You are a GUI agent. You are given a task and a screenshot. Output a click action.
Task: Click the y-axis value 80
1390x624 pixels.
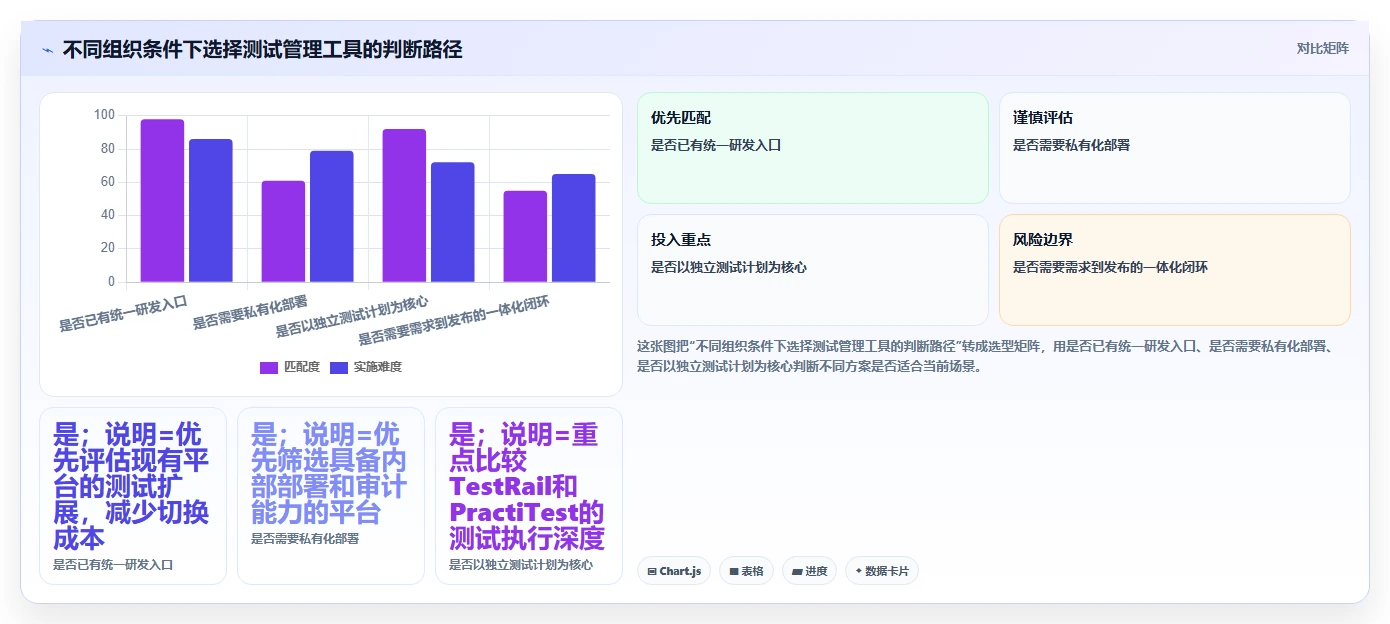tap(108, 149)
